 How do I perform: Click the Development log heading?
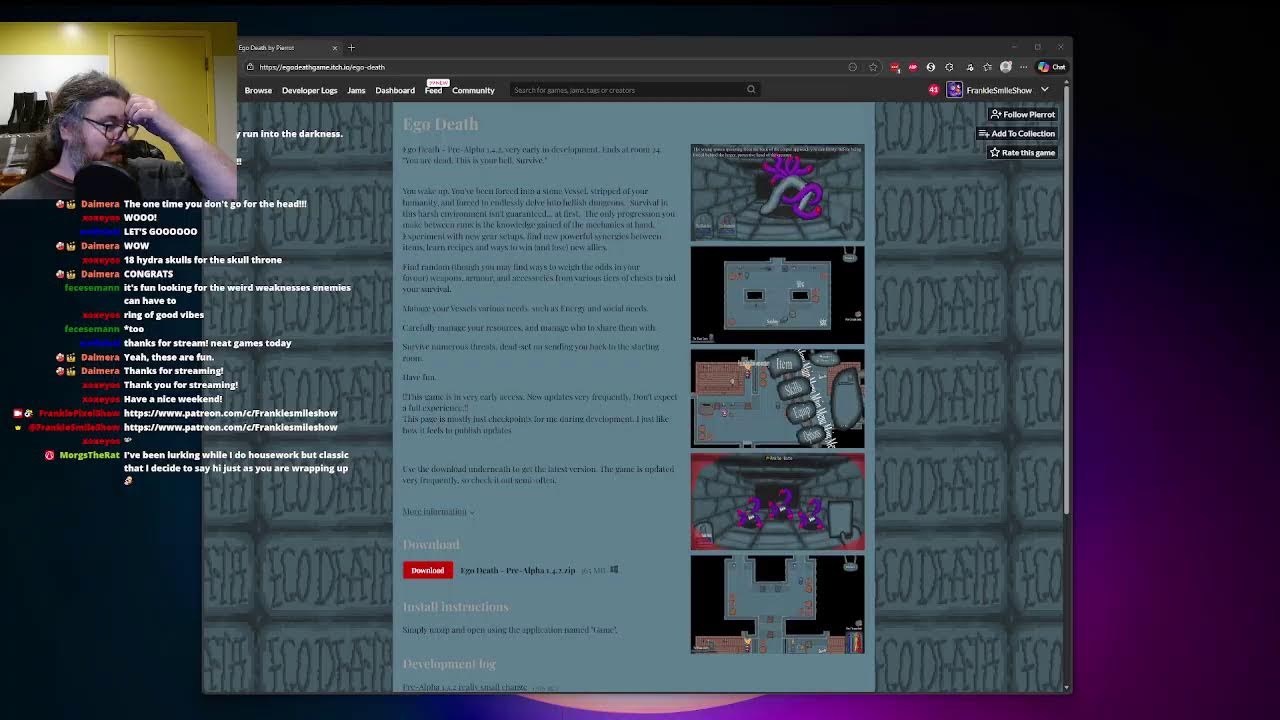pos(449,664)
